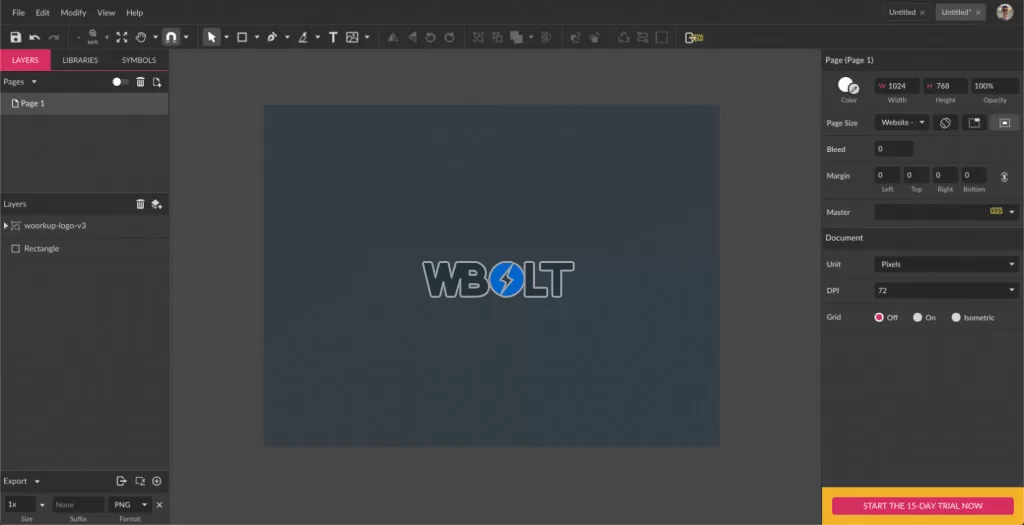The height and width of the screenshot is (525, 1024).
Task: Select the Text tool
Action: (x=332, y=37)
